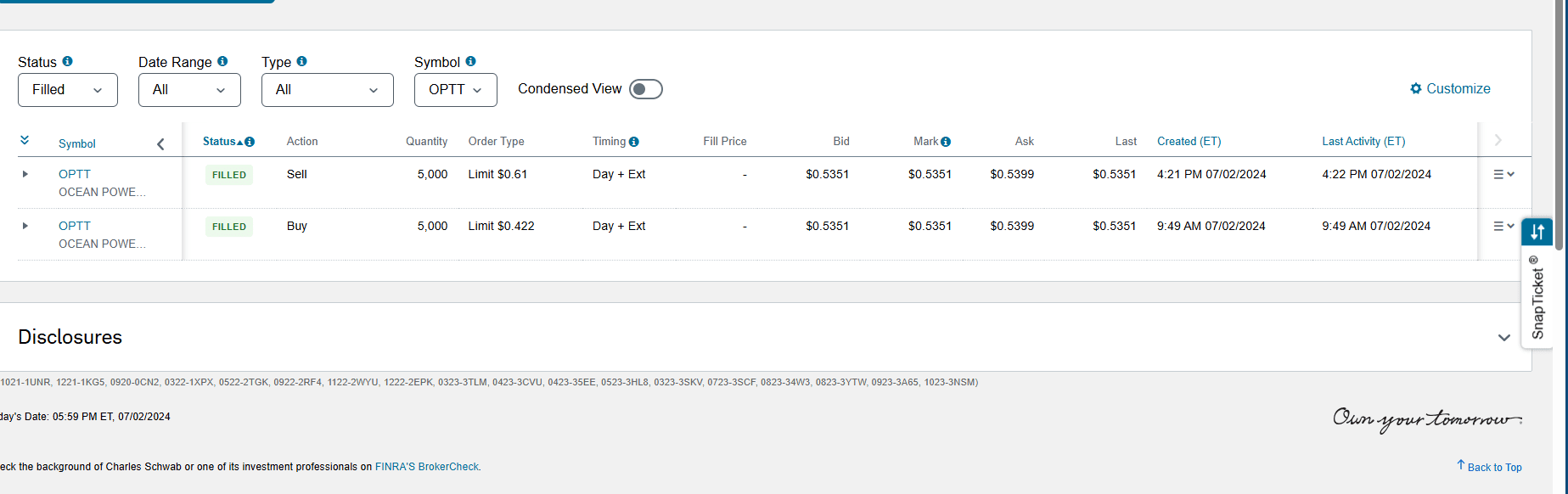Collapse Symbol column with left arrow

160,144
